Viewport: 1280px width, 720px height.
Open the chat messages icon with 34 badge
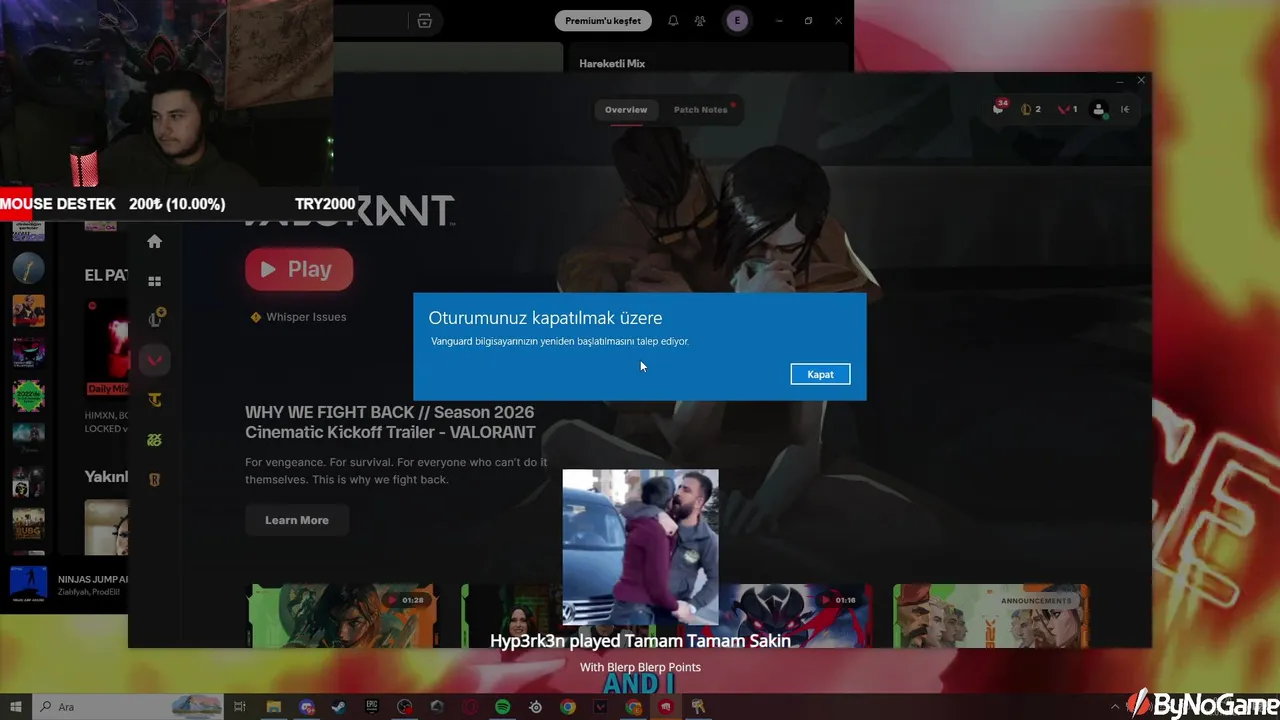[x=999, y=108]
